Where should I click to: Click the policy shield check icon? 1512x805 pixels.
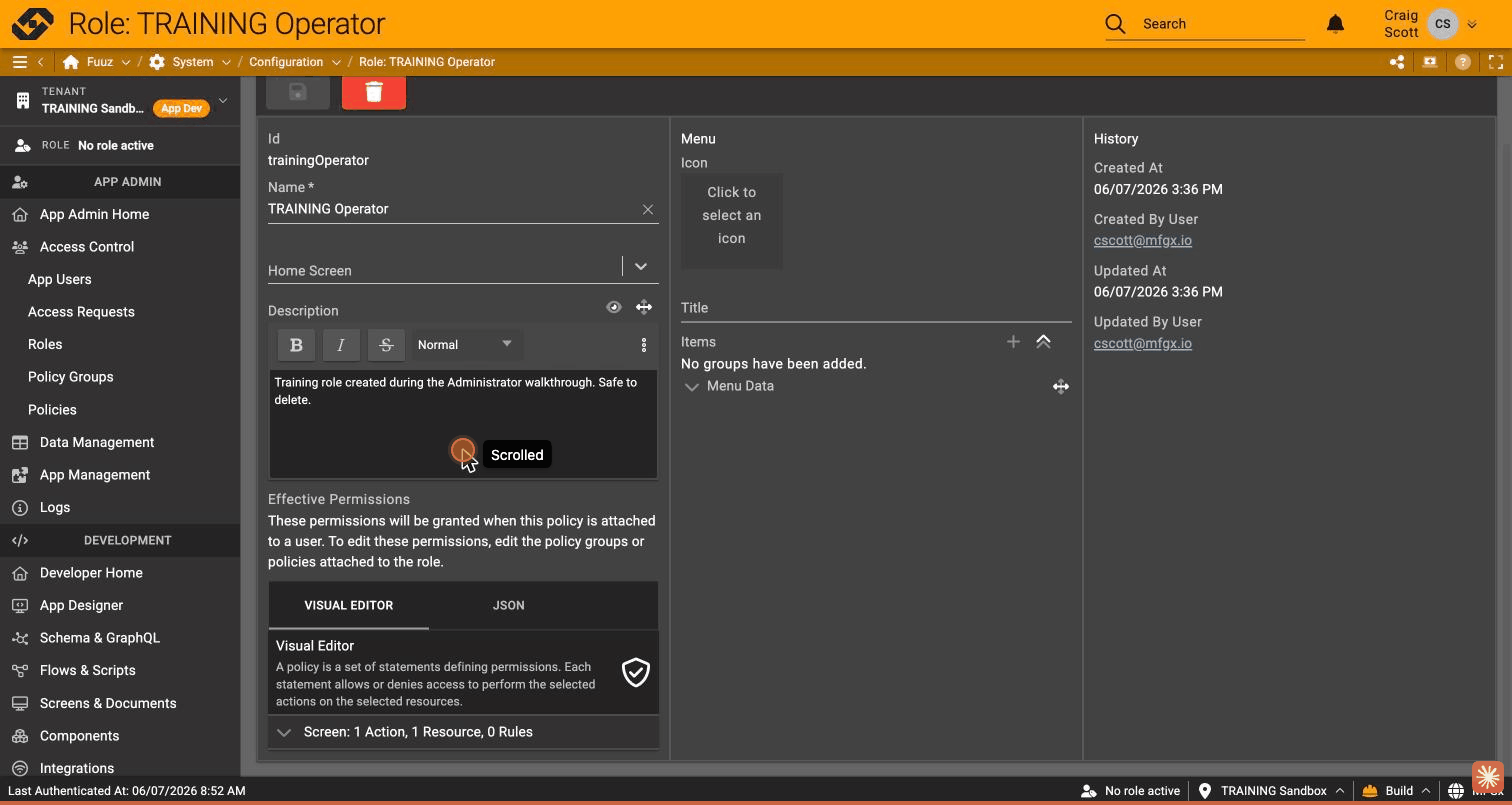pyautogui.click(x=636, y=672)
